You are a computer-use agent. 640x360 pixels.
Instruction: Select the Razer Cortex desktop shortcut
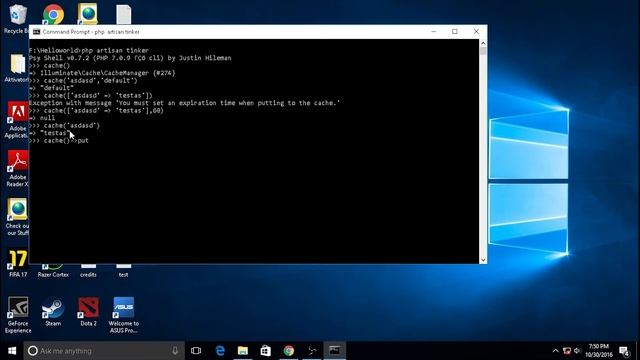point(53,271)
